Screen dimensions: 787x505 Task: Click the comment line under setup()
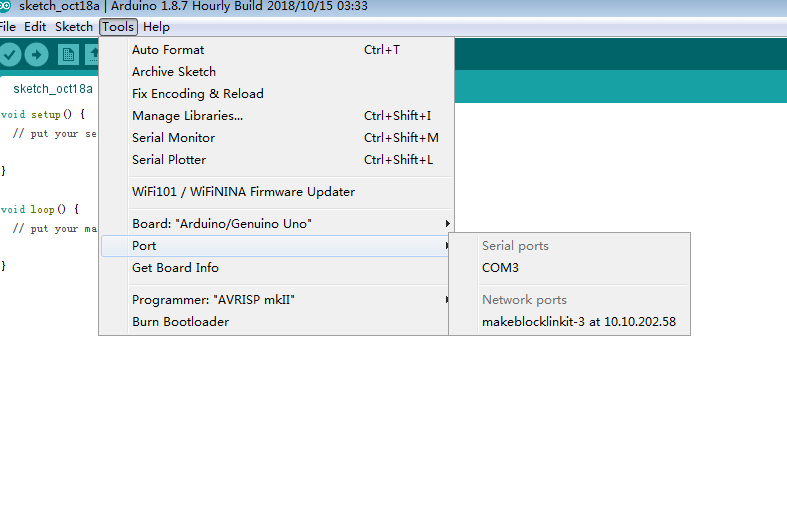(x=55, y=134)
